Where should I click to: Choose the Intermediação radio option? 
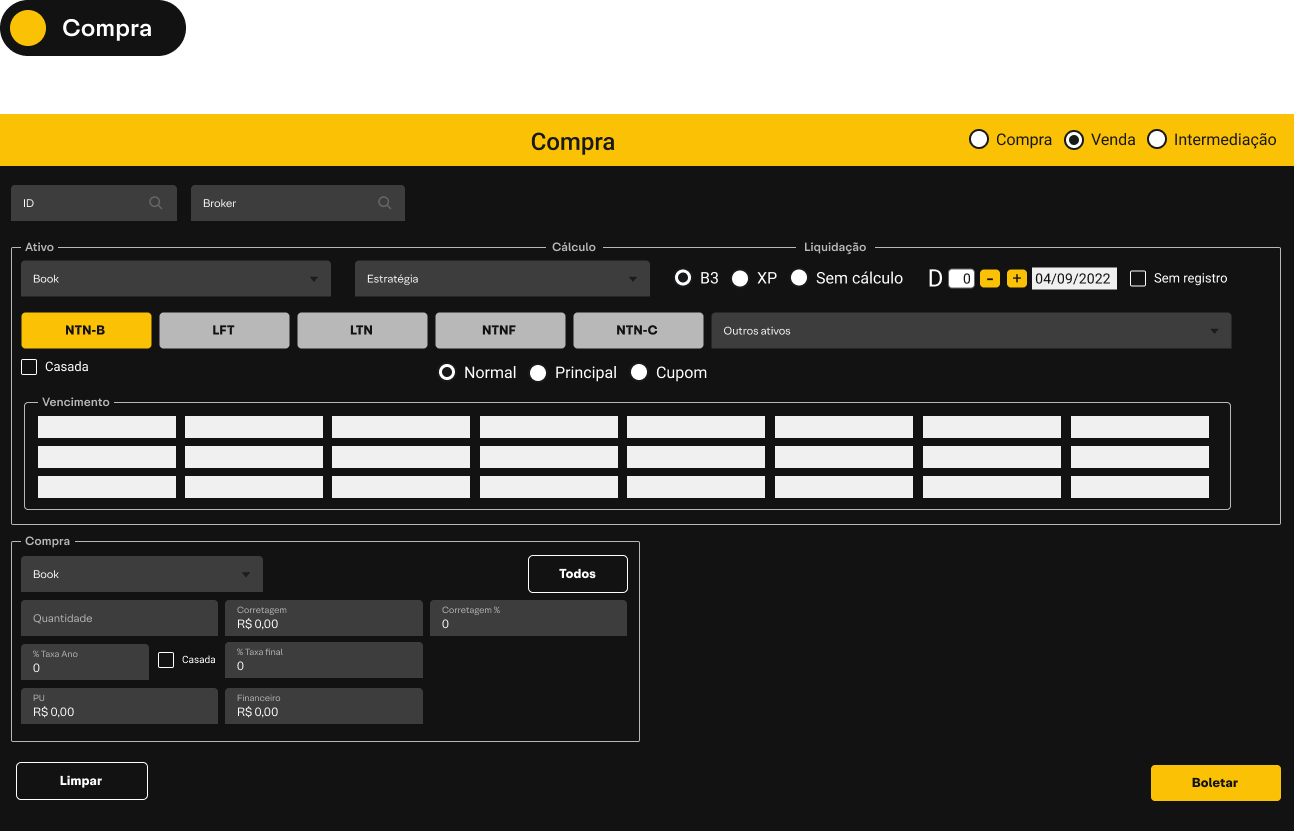(1157, 140)
